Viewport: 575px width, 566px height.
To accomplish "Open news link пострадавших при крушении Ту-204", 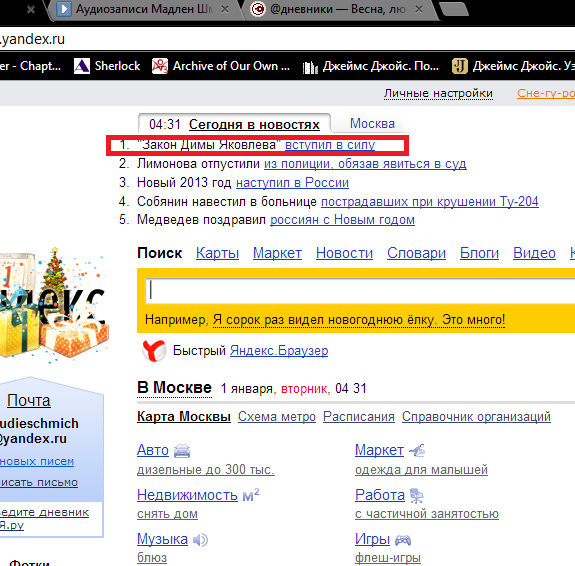I will point(430,201).
